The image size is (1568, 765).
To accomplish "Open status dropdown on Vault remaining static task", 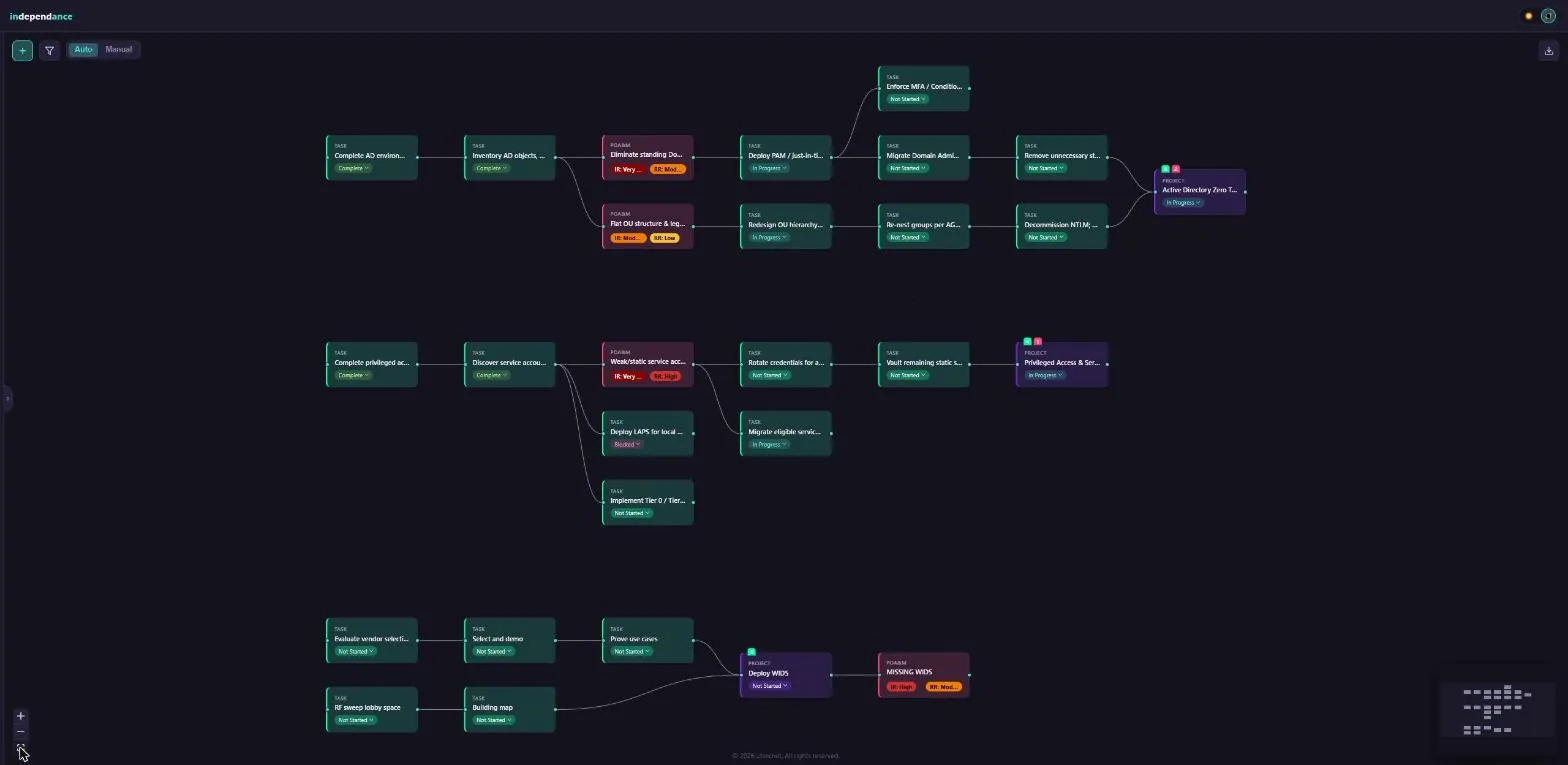I will (x=907, y=375).
